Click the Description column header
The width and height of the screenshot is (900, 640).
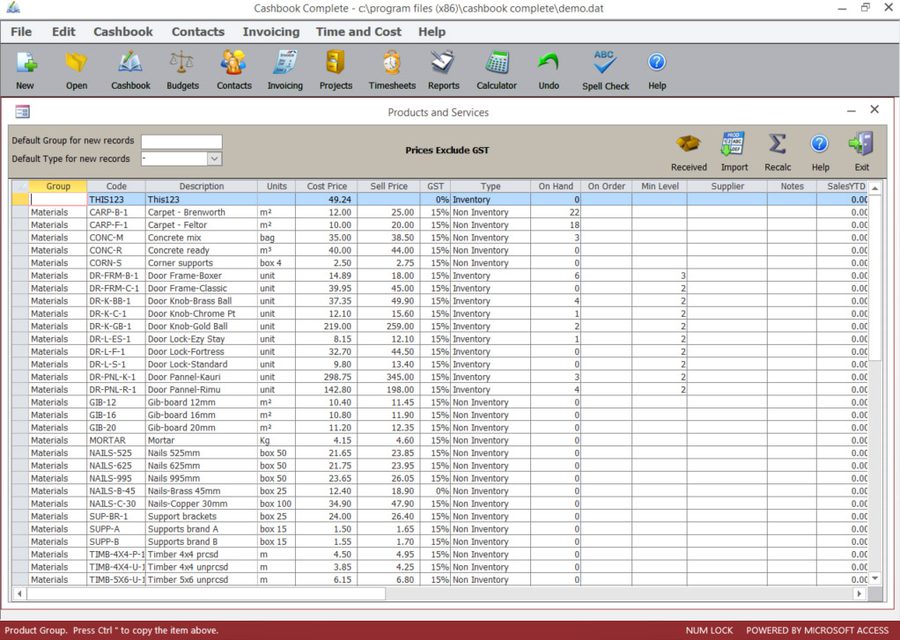pos(201,186)
